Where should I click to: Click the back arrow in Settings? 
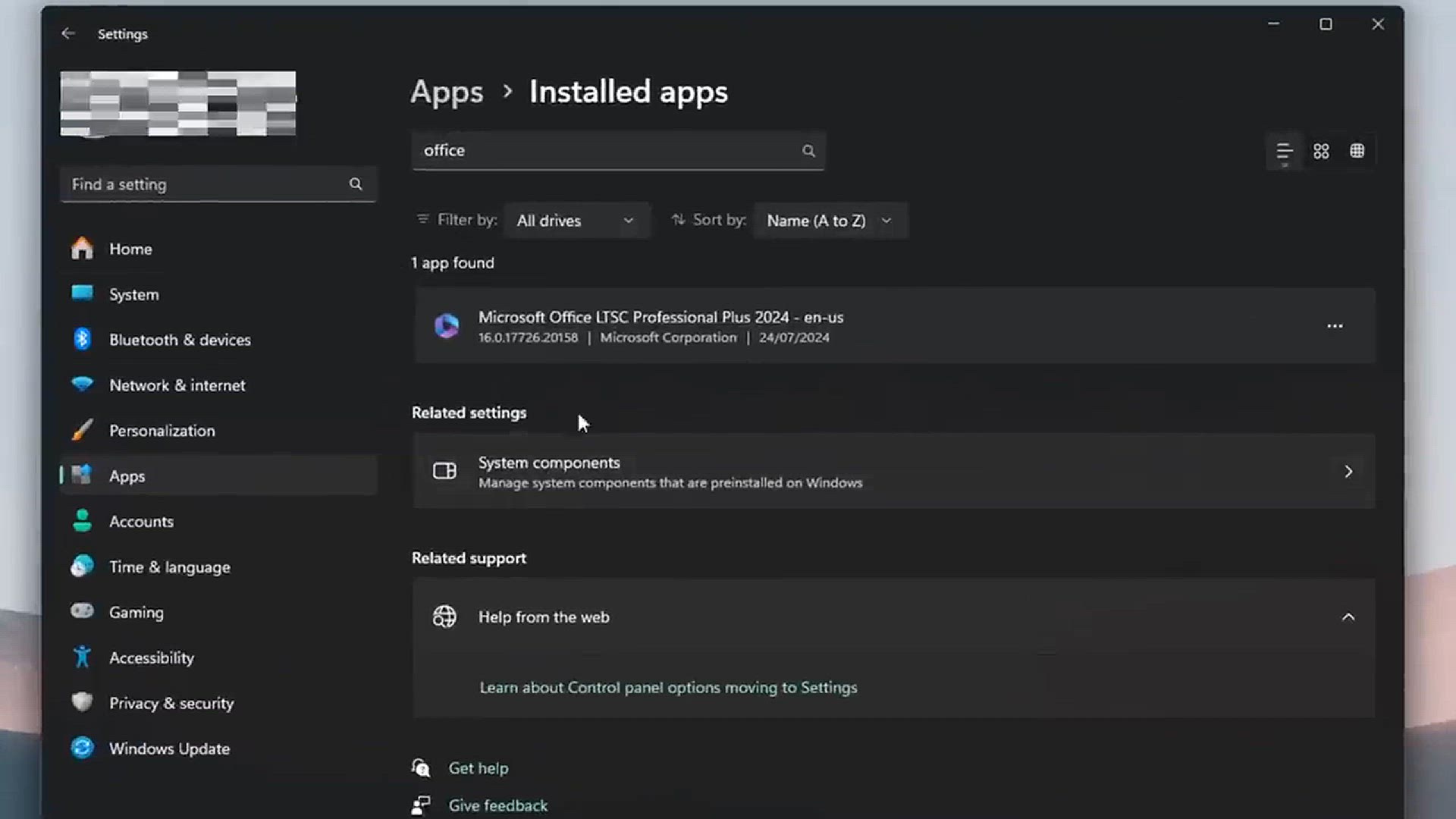pyautogui.click(x=68, y=33)
